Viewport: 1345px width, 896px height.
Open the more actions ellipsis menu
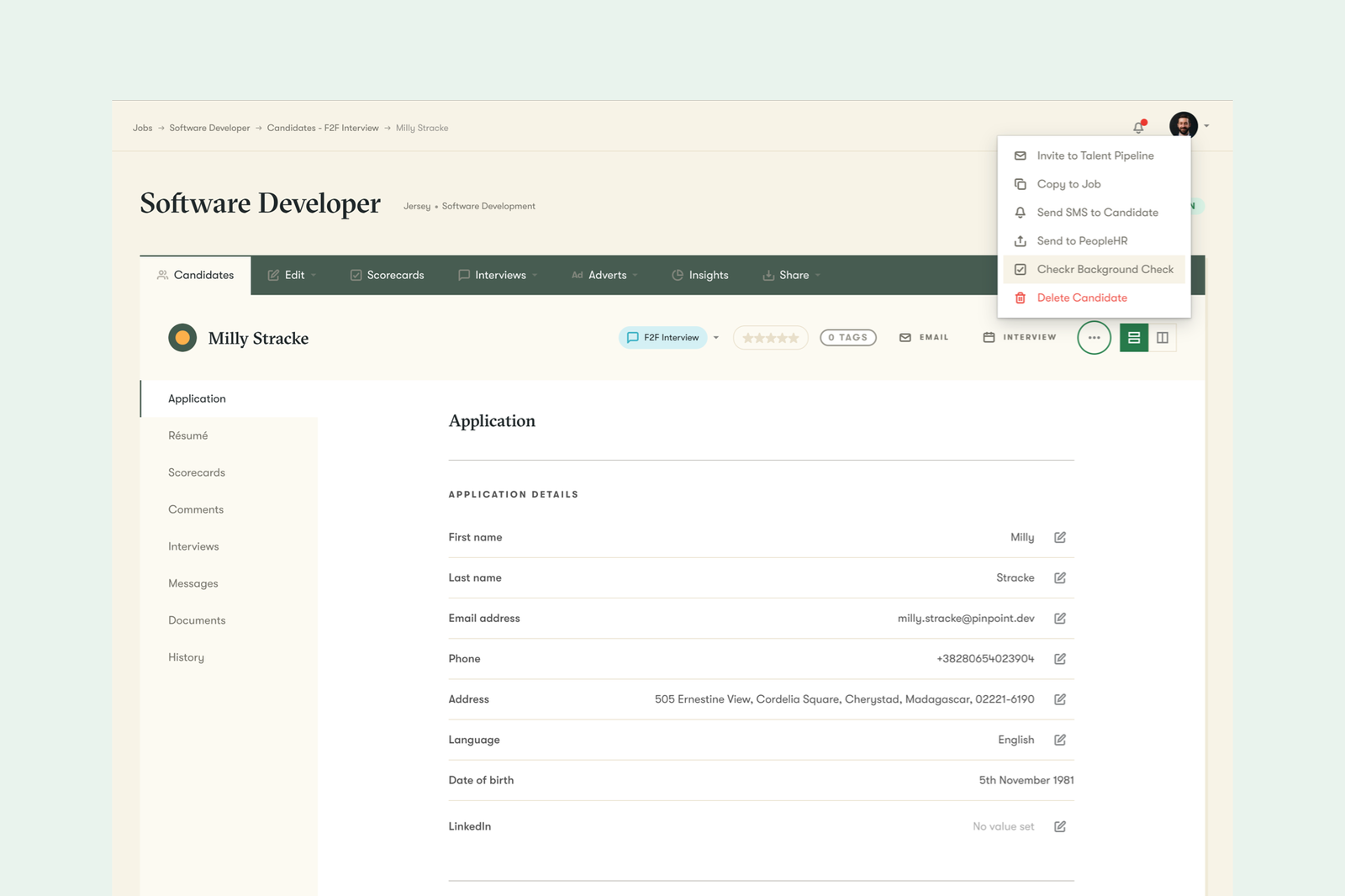pyautogui.click(x=1094, y=337)
